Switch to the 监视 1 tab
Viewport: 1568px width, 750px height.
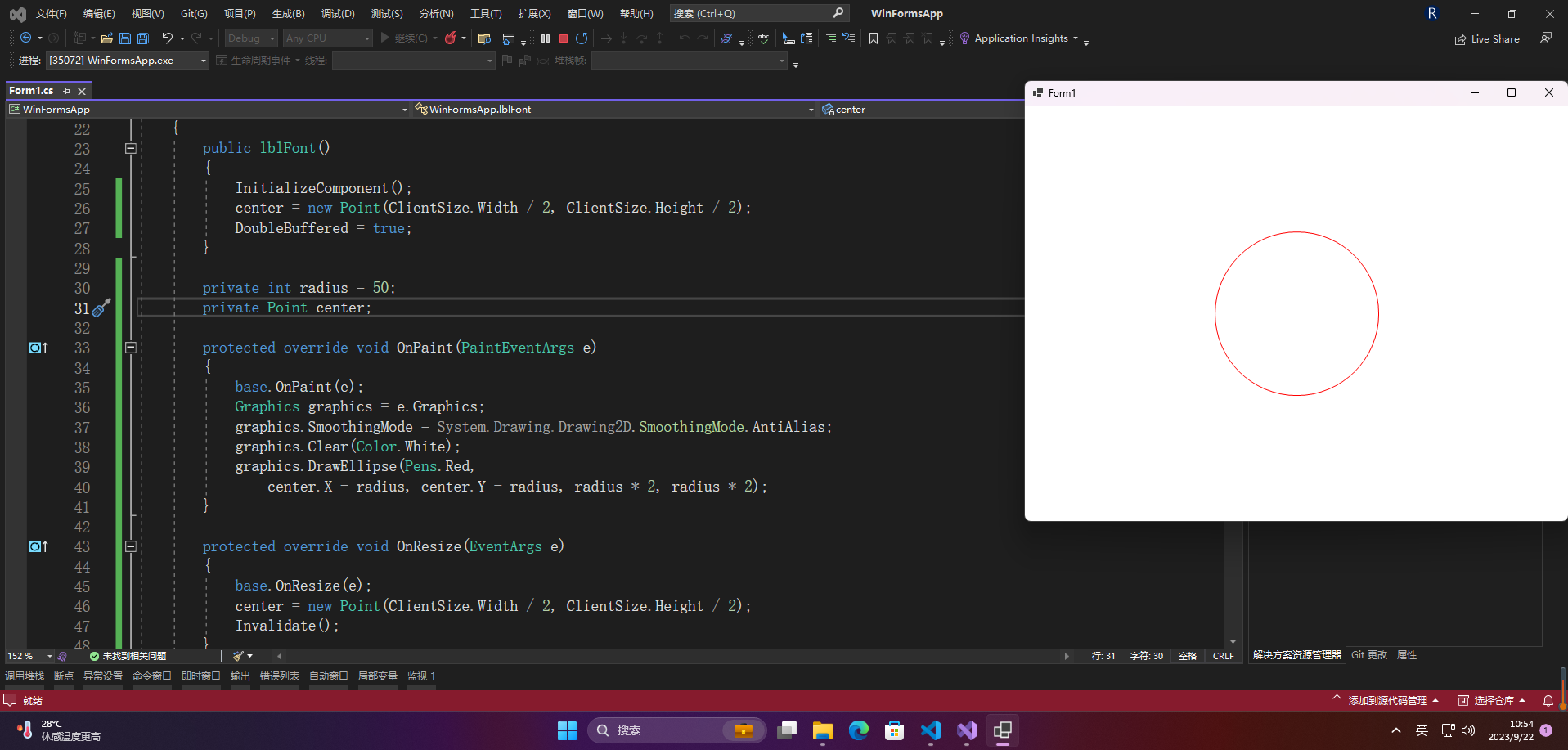421,676
